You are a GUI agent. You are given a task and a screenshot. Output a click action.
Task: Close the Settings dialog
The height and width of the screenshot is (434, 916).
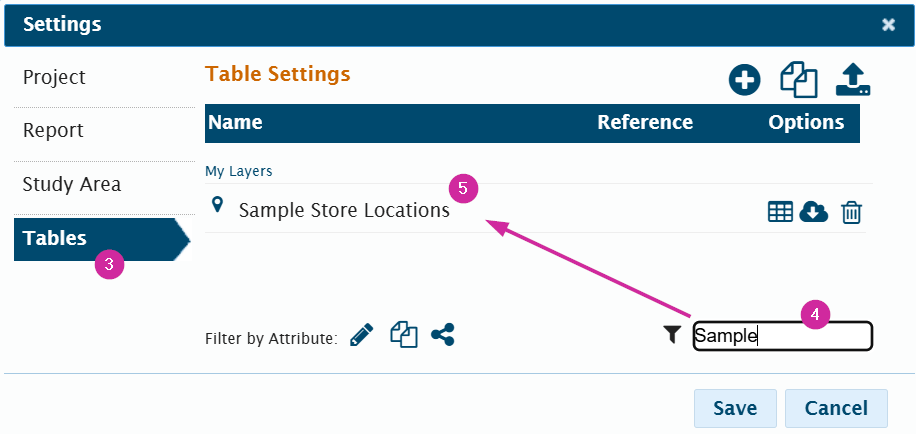(x=888, y=24)
